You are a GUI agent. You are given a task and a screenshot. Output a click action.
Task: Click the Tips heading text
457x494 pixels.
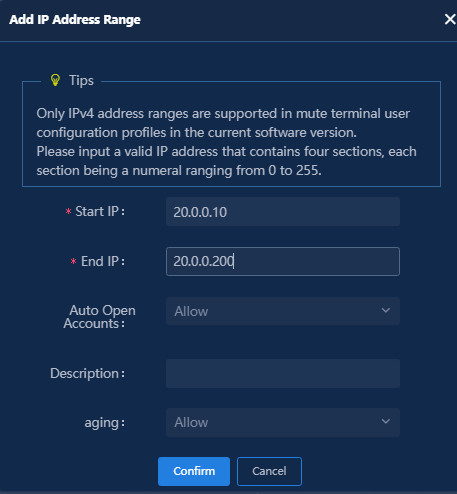[x=81, y=80]
